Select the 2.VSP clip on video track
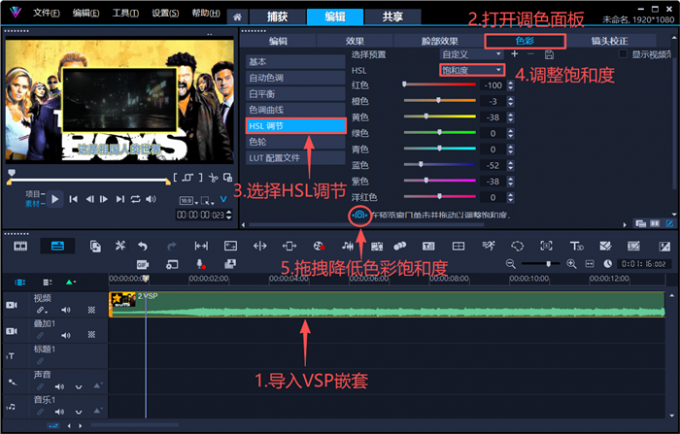This screenshot has height=434, width=680. [x=387, y=304]
